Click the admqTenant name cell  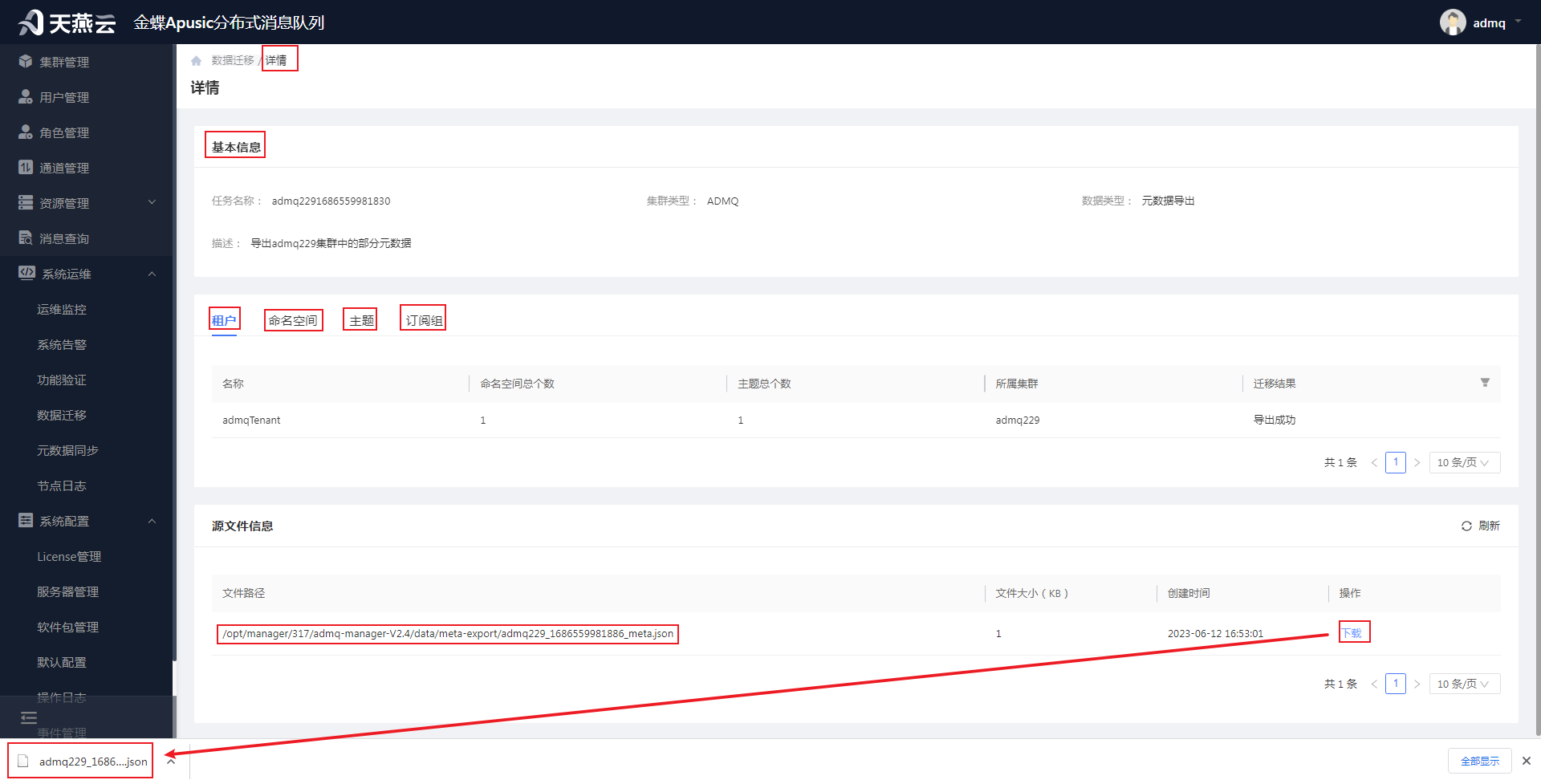coord(251,420)
